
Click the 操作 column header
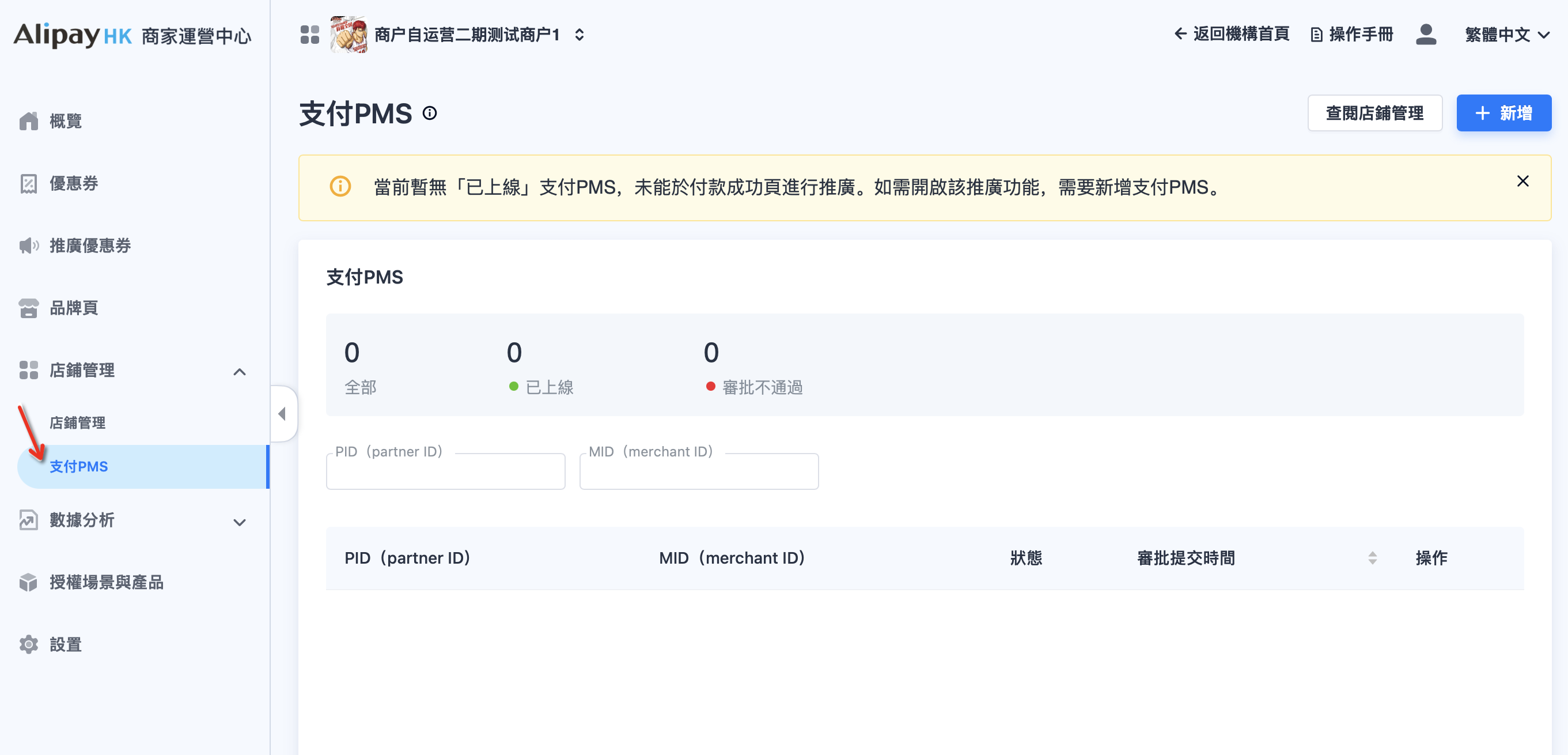point(1431,558)
